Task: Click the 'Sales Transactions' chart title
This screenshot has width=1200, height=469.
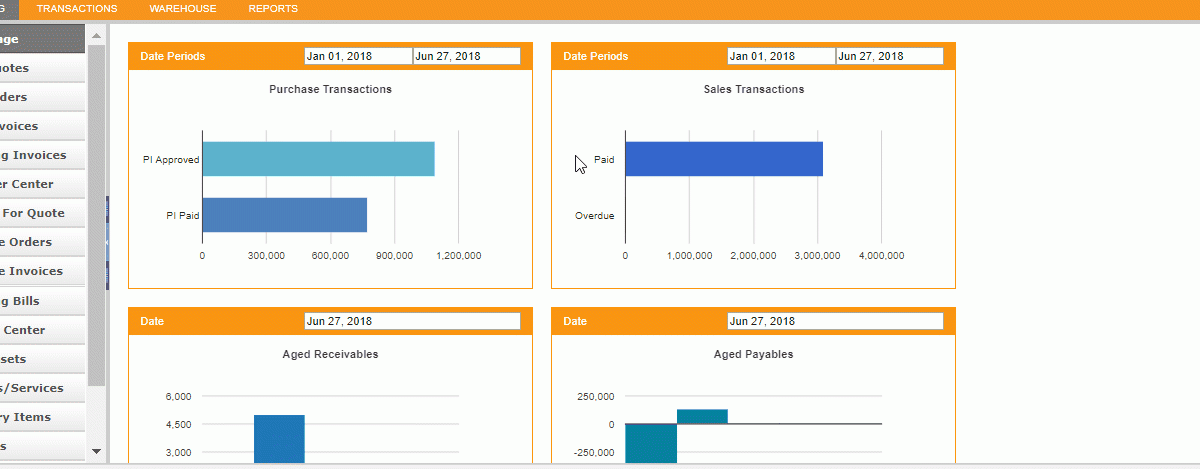Action: [754, 89]
